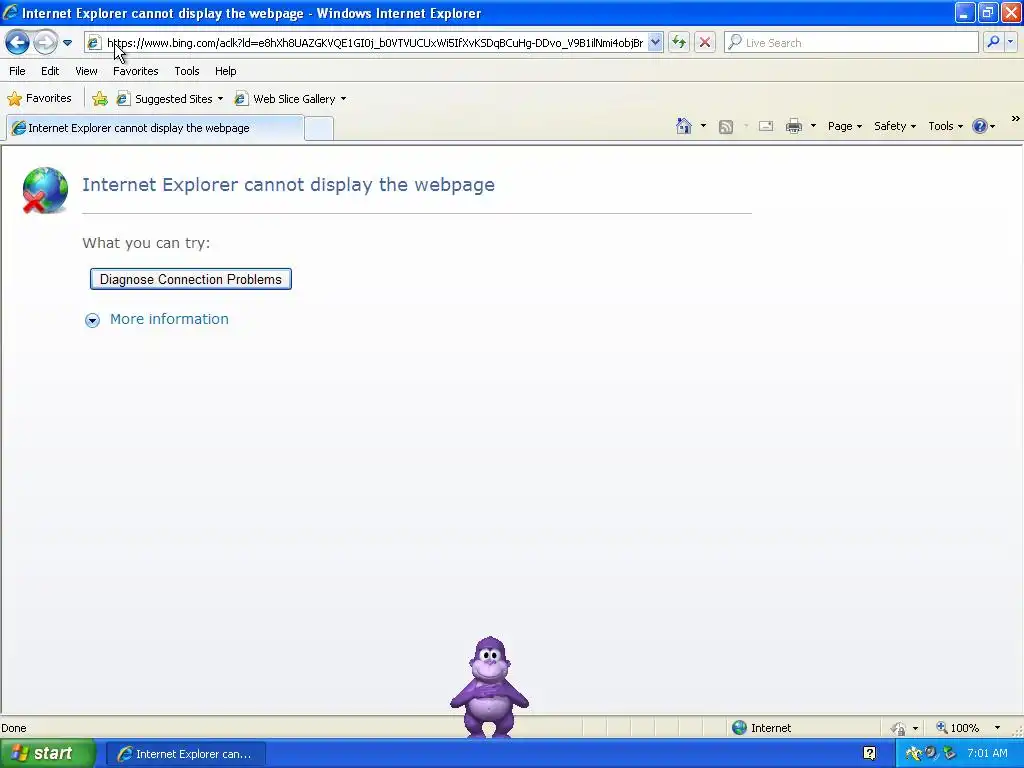This screenshot has height=768, width=1024.
Task: Expand the Print dropdown arrow
Action: coord(813,126)
